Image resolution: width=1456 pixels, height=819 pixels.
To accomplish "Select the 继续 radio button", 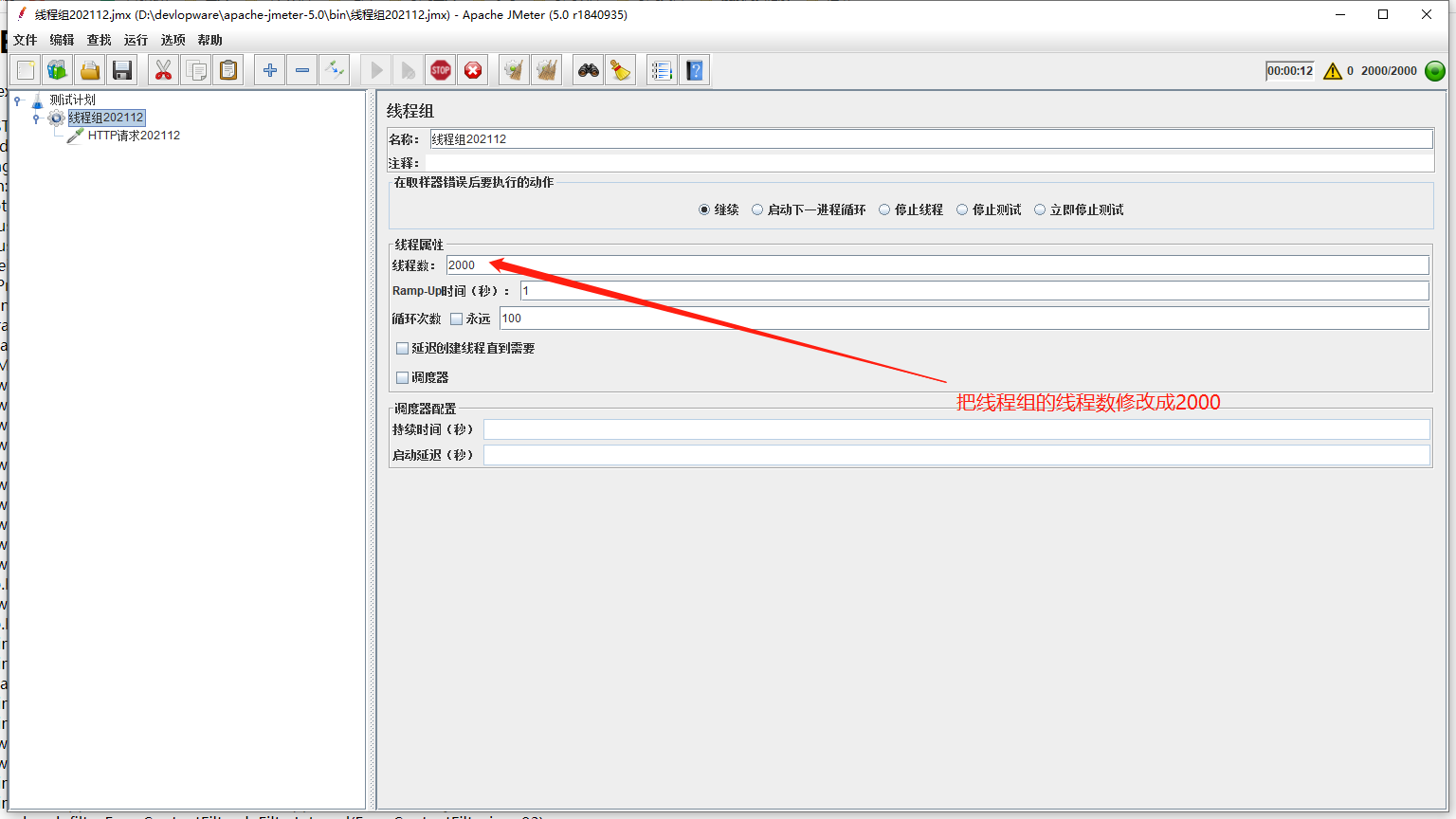I will 704,210.
